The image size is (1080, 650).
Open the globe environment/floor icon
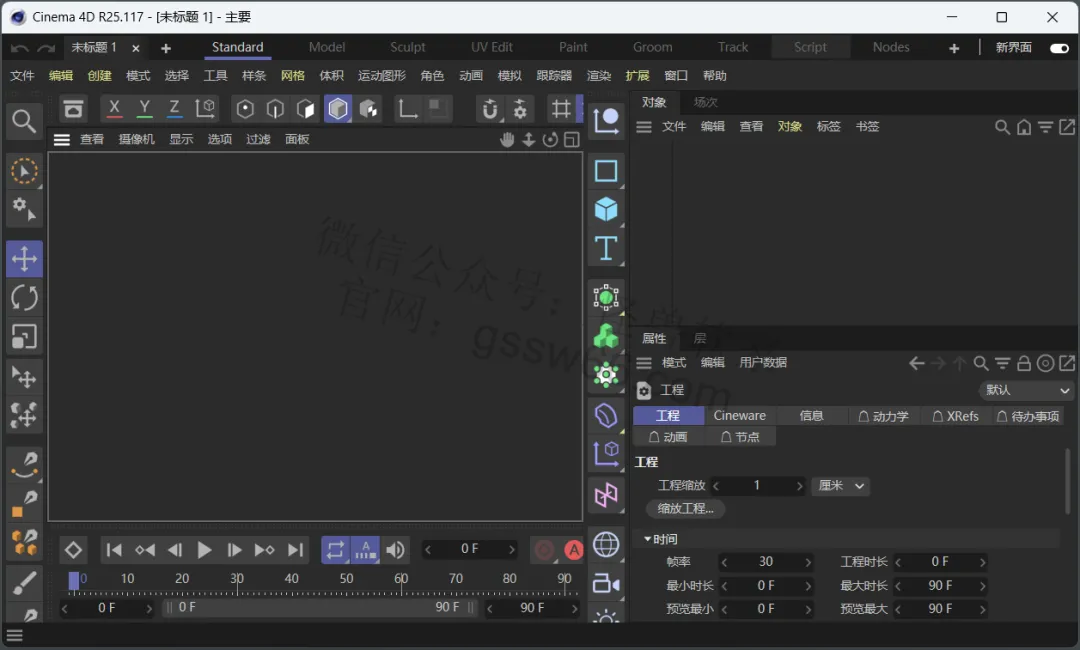tap(606, 545)
